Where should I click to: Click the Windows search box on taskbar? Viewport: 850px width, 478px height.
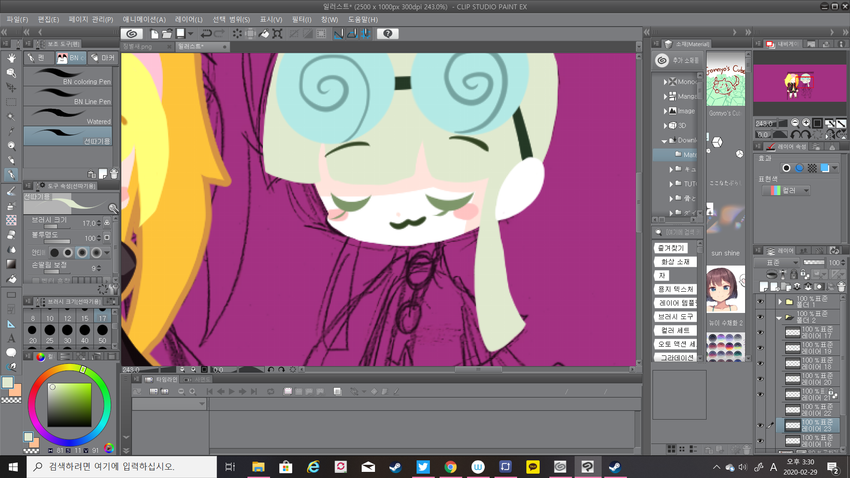(x=122, y=467)
